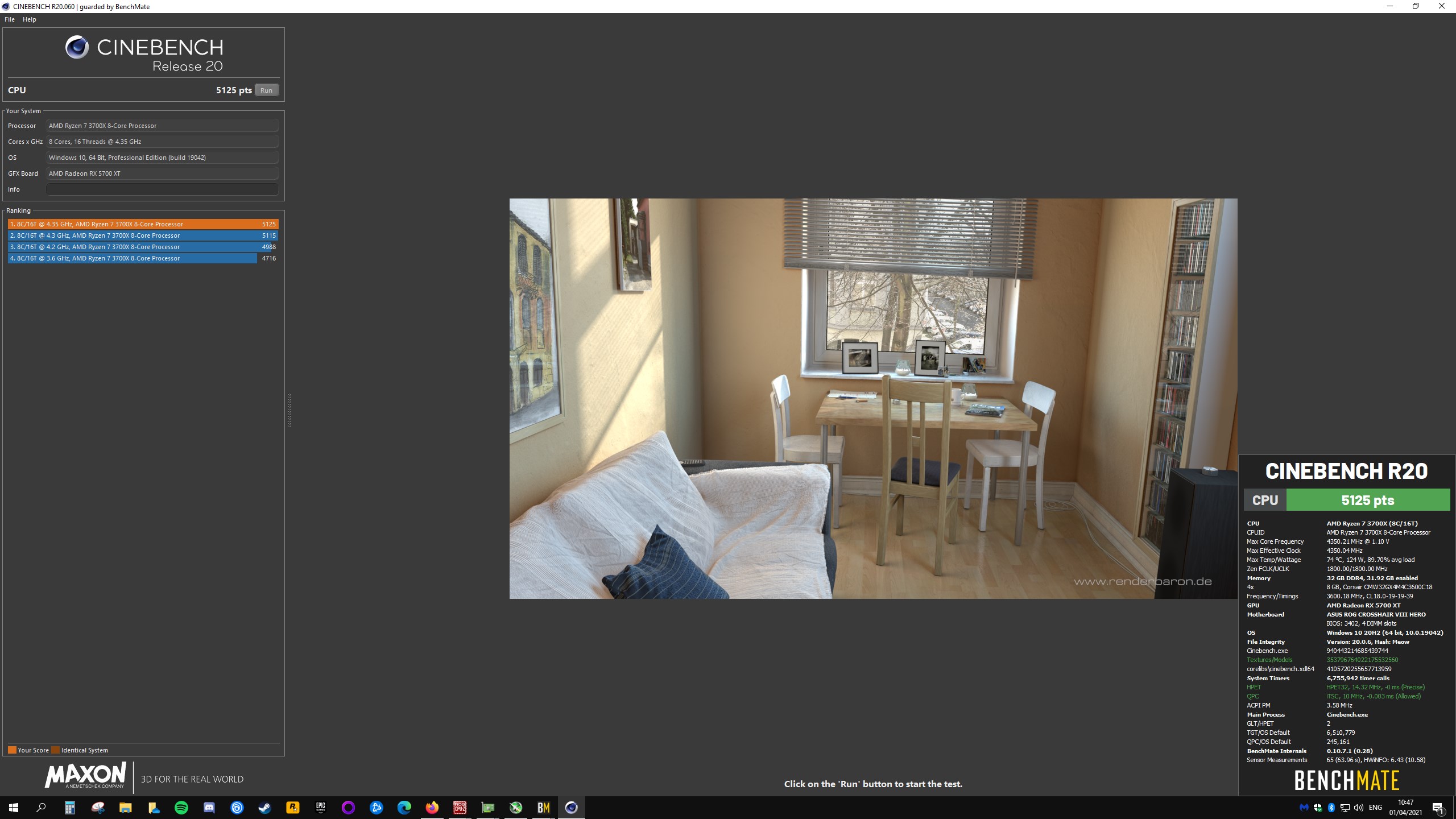This screenshot has height=819, width=1456.
Task: Open Bluetooth tray icon
Action: [1331, 808]
